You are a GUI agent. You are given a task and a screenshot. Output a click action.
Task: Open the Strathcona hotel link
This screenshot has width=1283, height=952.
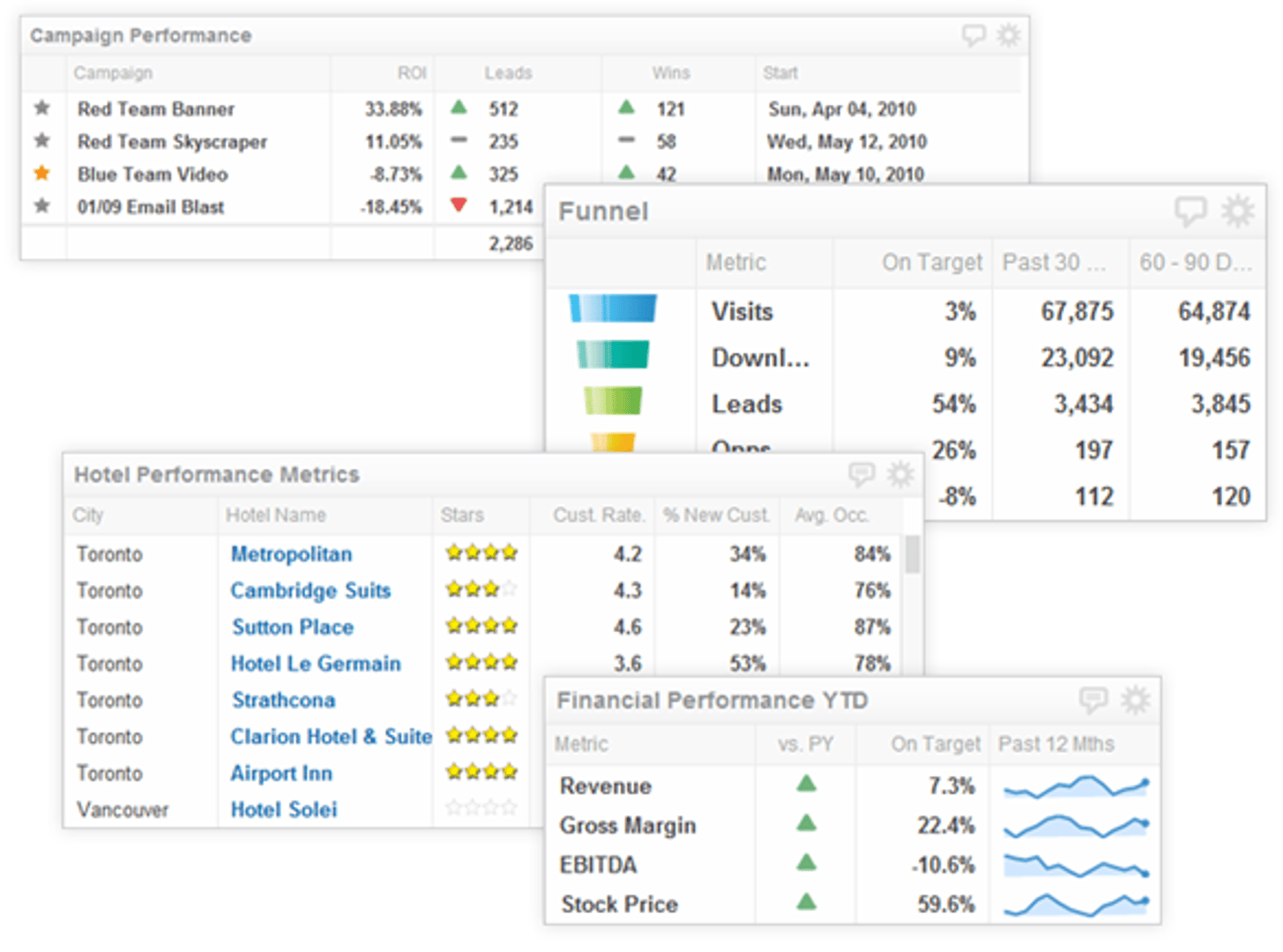coord(283,700)
